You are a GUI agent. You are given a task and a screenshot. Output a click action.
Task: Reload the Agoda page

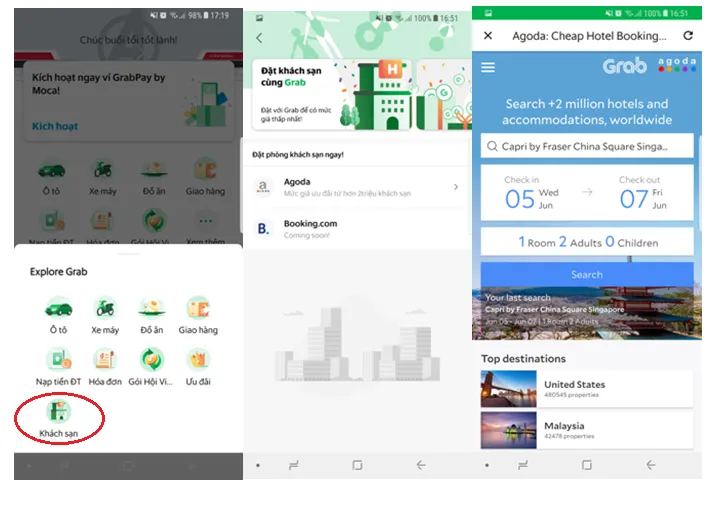pyautogui.click(x=688, y=35)
